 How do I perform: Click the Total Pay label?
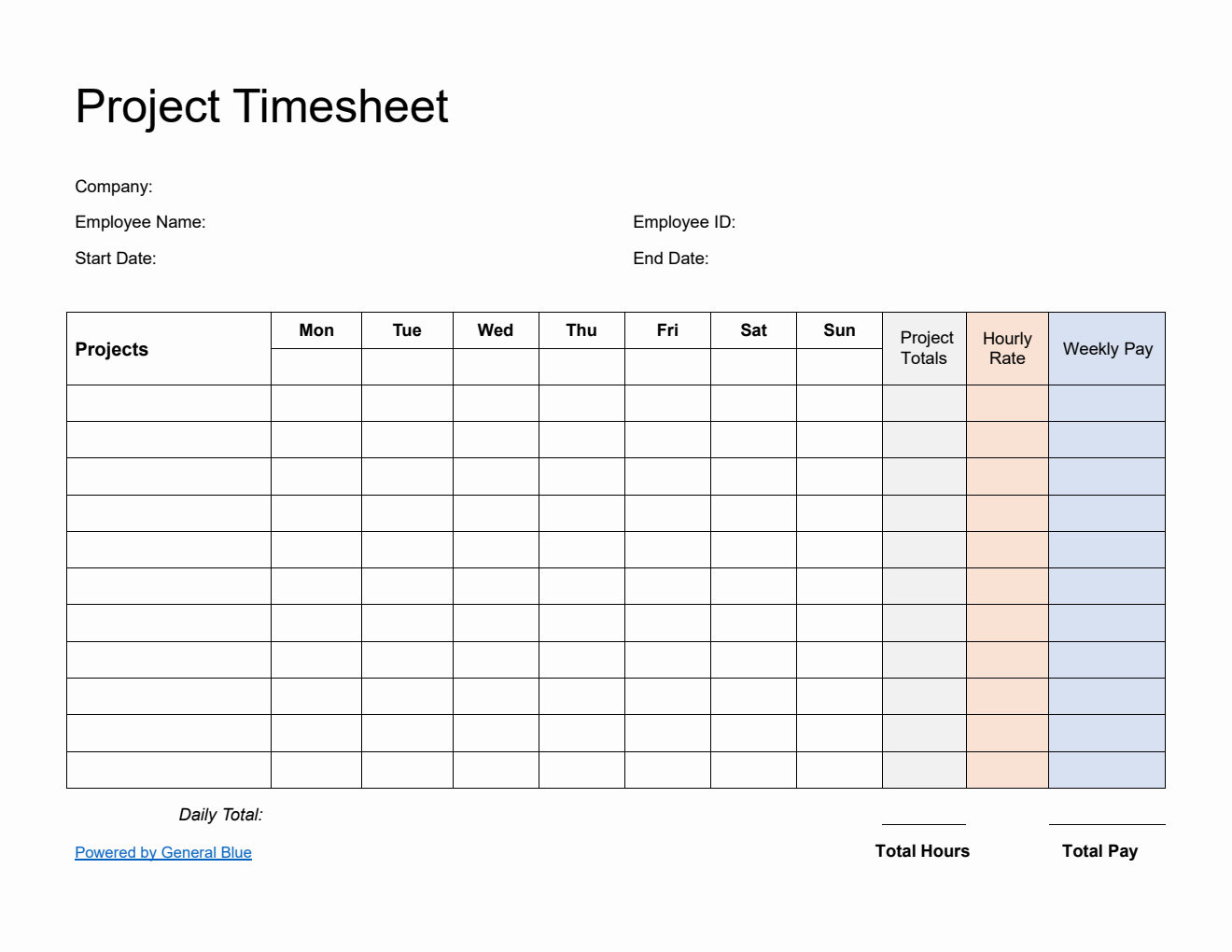point(1099,851)
